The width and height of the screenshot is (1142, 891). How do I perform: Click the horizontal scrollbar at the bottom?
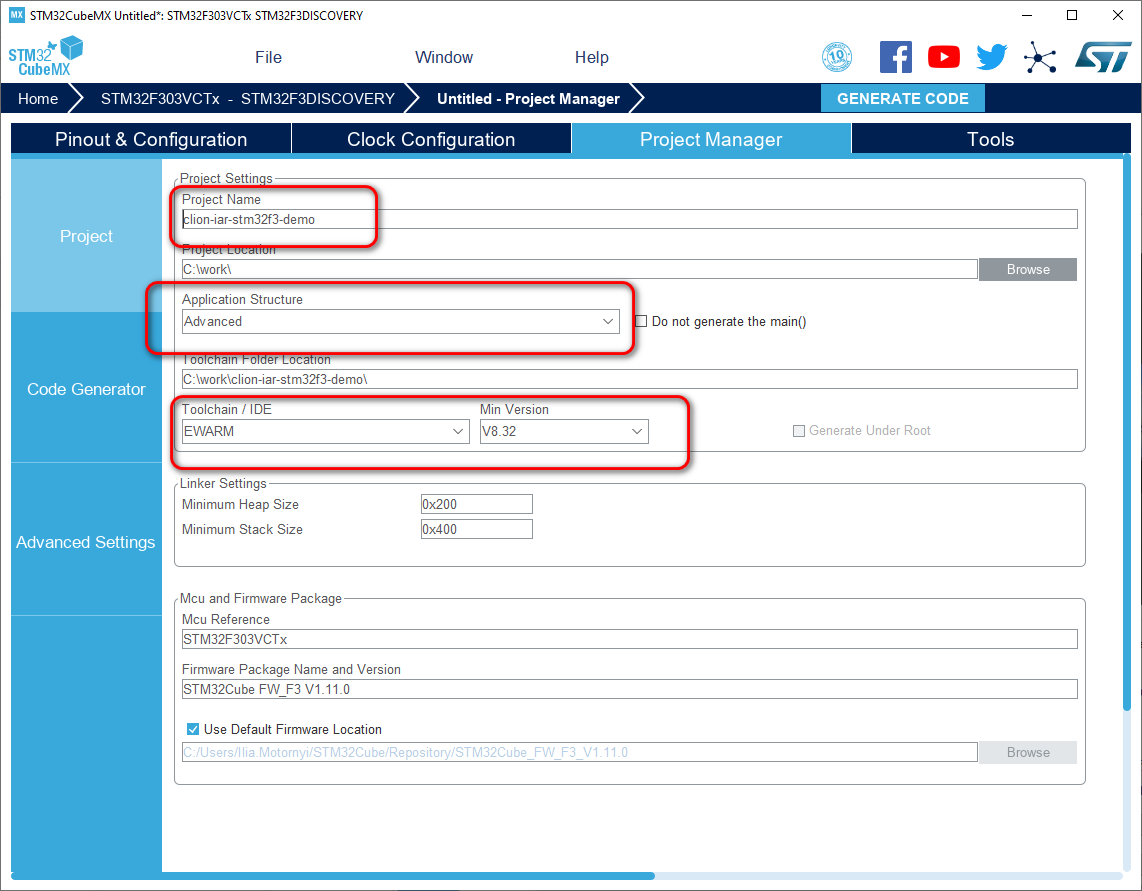pos(333,876)
